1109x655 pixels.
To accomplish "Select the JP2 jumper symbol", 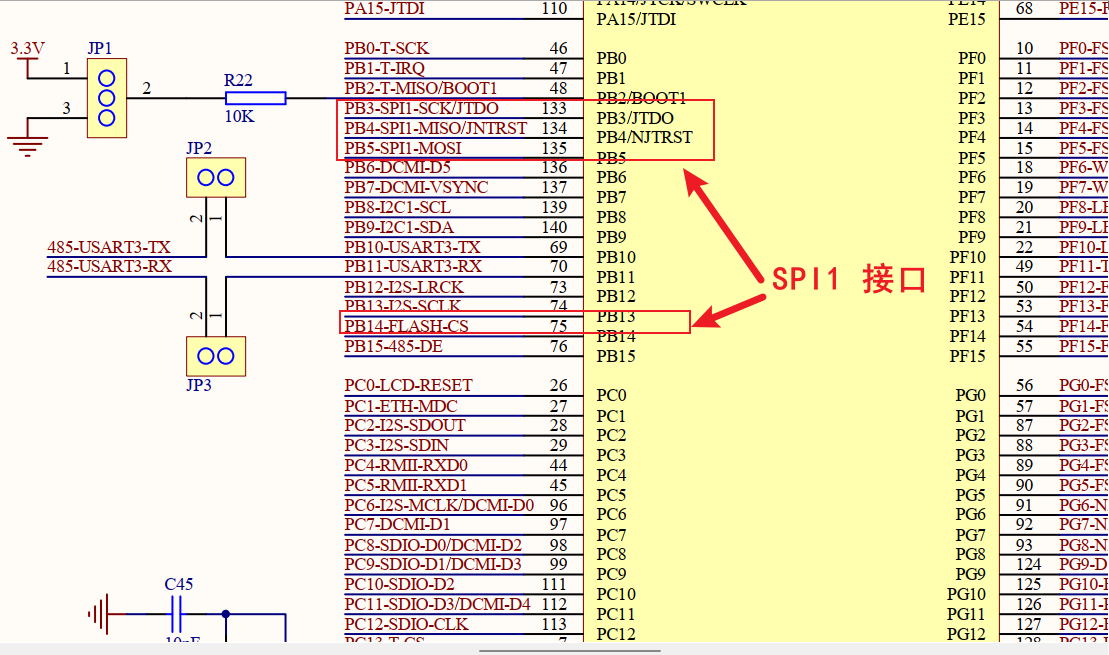I will 215,177.
